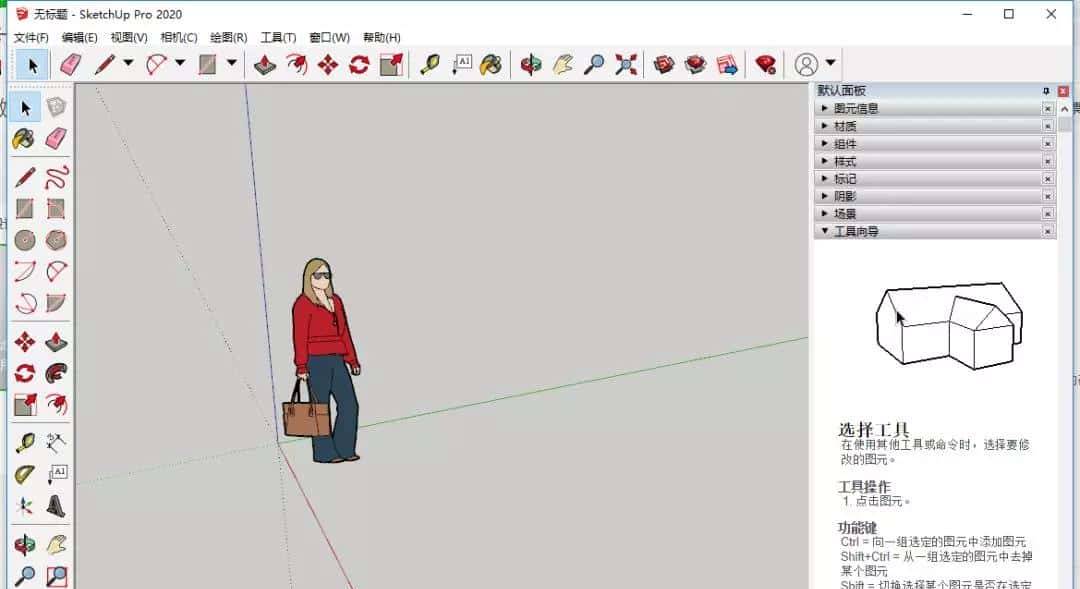This screenshot has width=1080, height=589.
Task: Select the Push/Pull tool
Action: coord(262,64)
